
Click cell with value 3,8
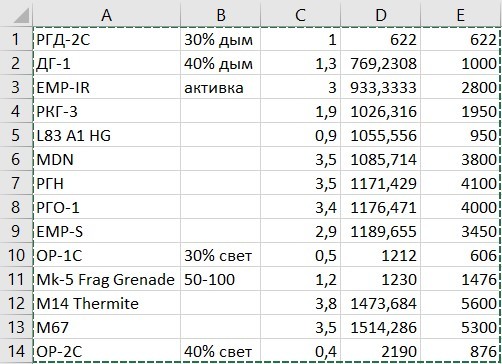click(x=300, y=303)
